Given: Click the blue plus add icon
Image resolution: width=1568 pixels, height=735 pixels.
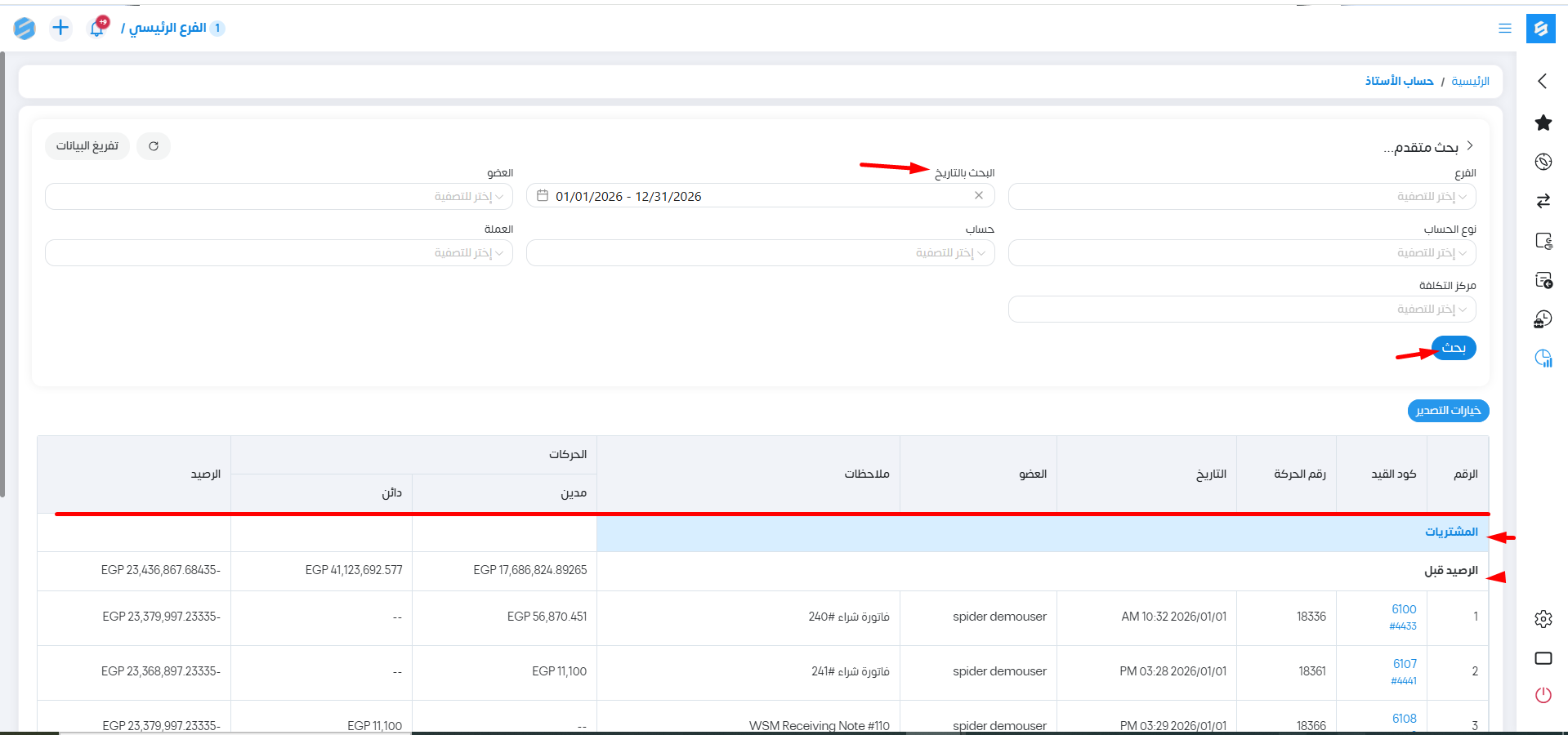Looking at the screenshot, I should (60, 28).
